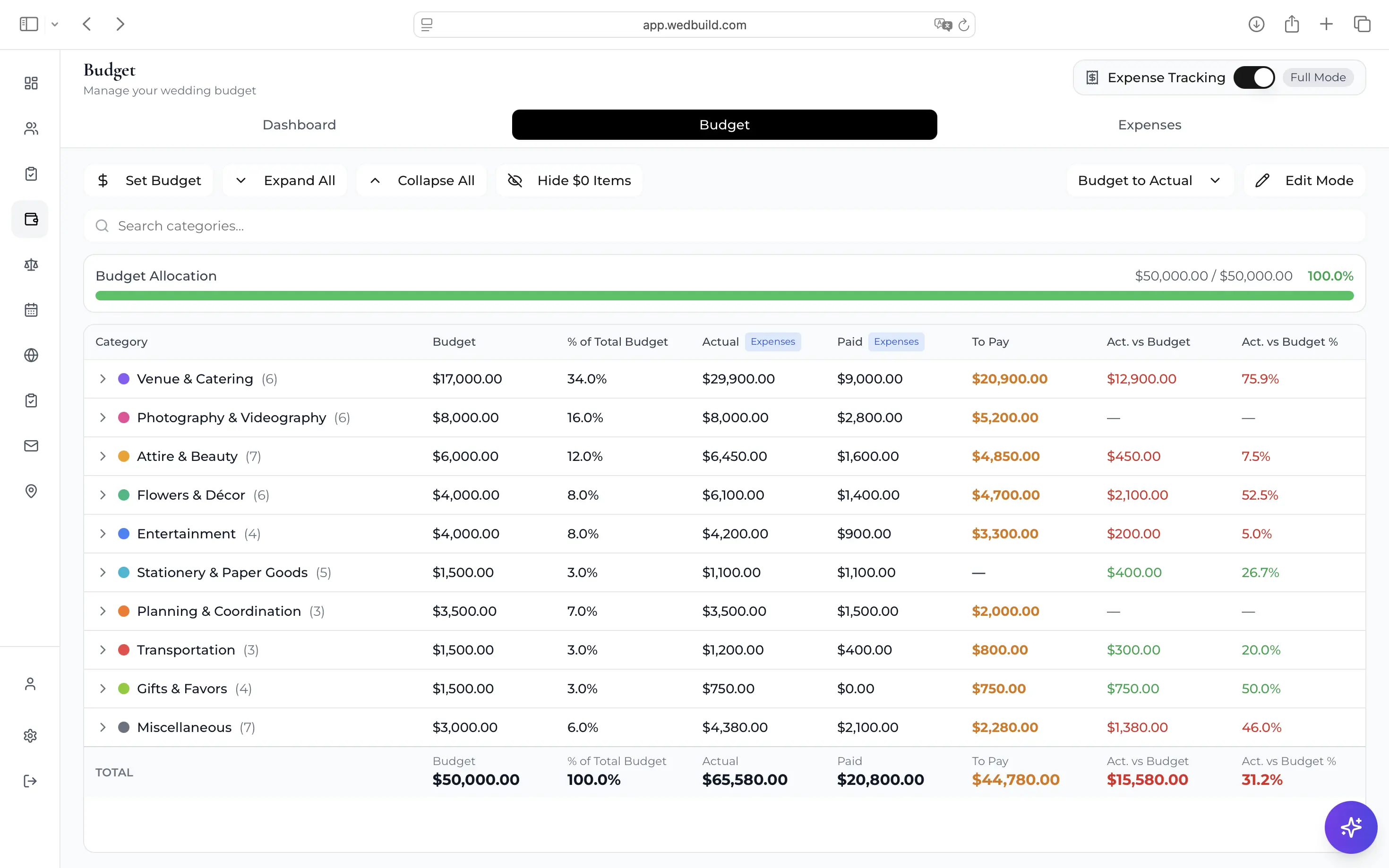This screenshot has width=1389, height=868.
Task: Switch to the Expenses tab
Action: tap(1149, 125)
